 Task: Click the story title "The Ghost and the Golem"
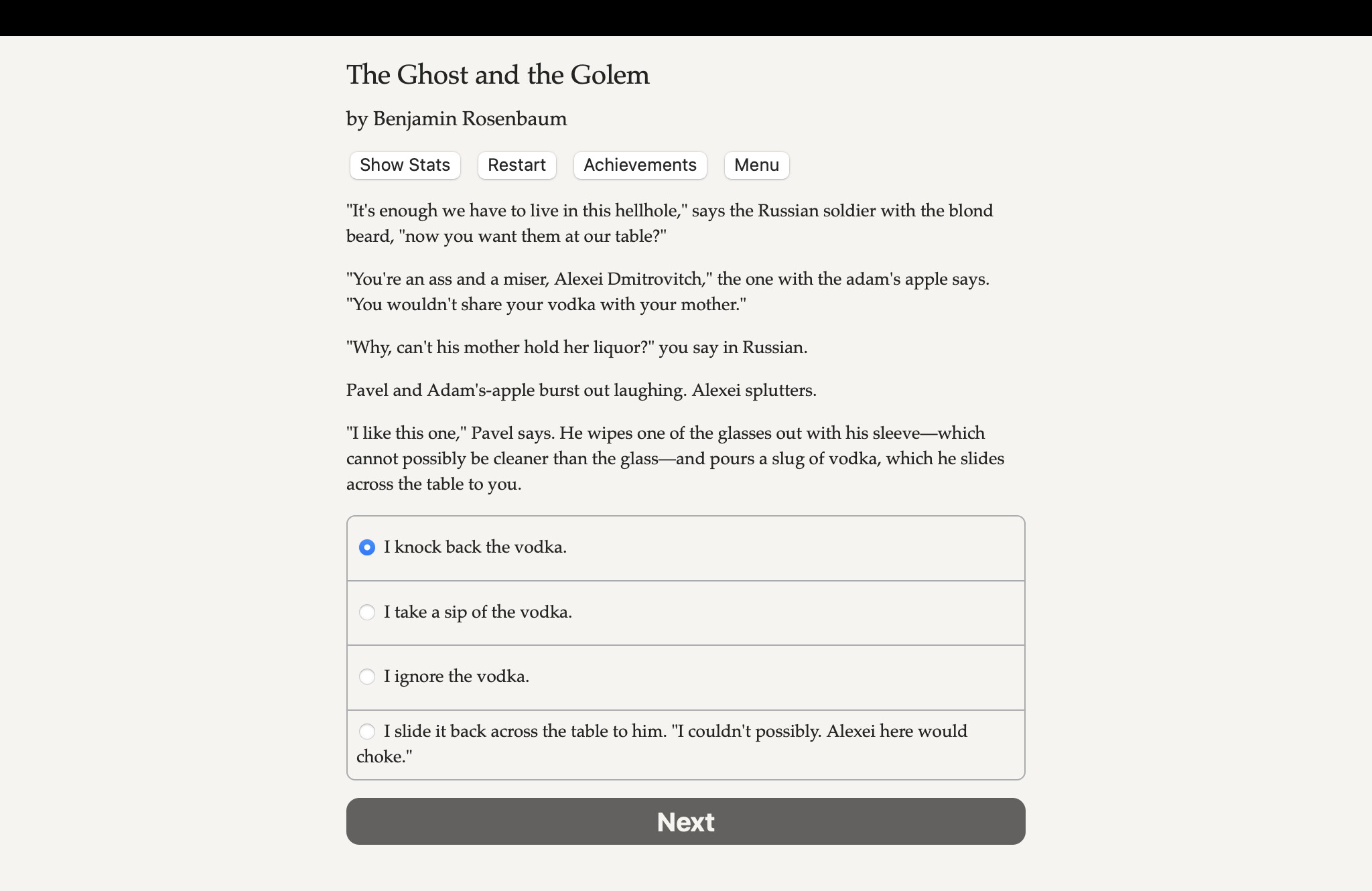coord(497,74)
